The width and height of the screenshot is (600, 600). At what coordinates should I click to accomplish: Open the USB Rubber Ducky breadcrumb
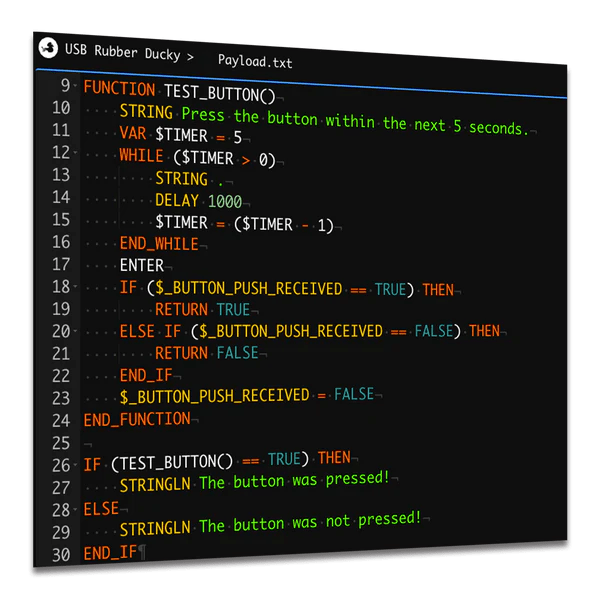tap(122, 52)
